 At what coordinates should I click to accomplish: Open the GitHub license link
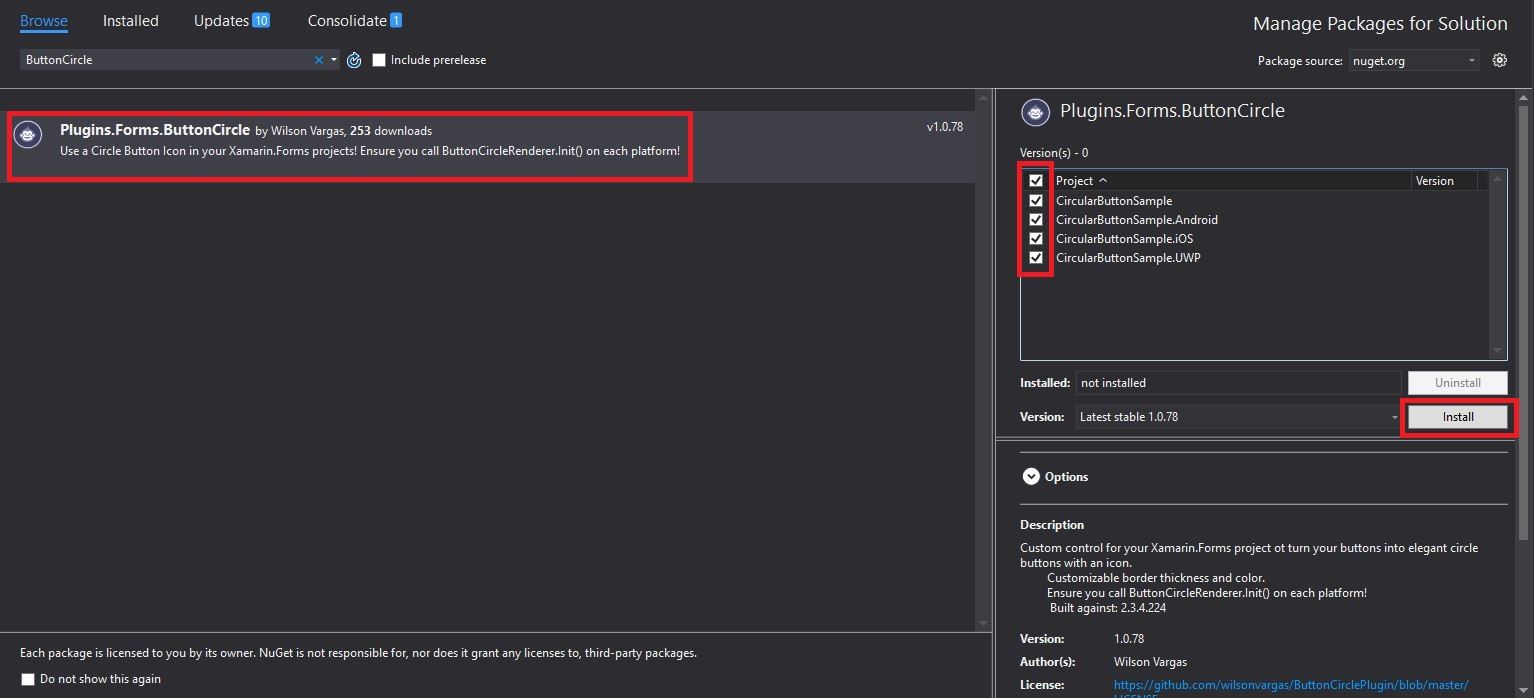pos(1291,685)
